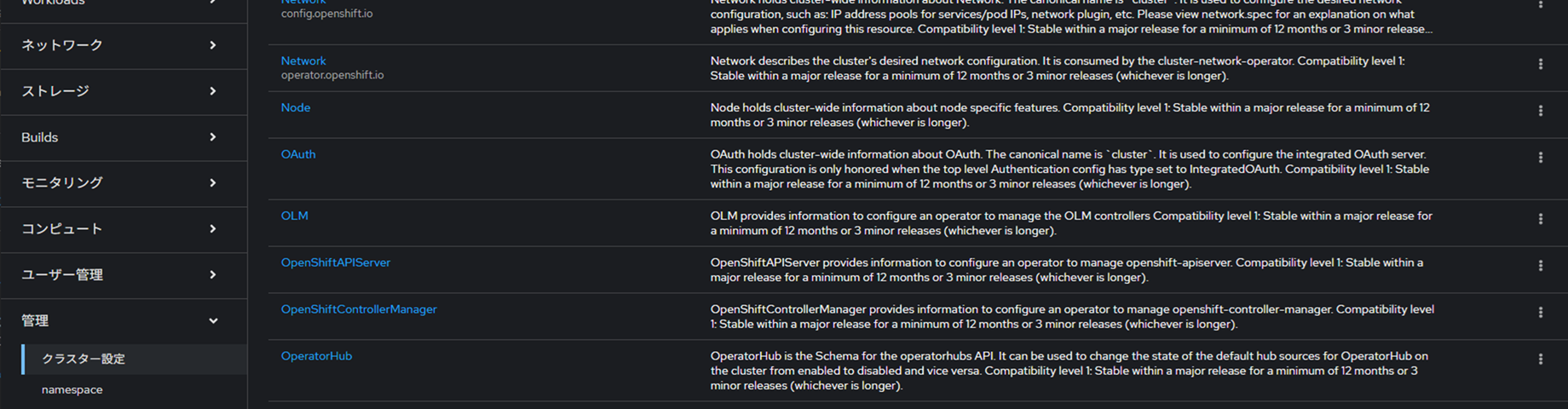Select クラスター設定 in sidebar
This screenshot has width=1568, height=409.
click(x=84, y=360)
